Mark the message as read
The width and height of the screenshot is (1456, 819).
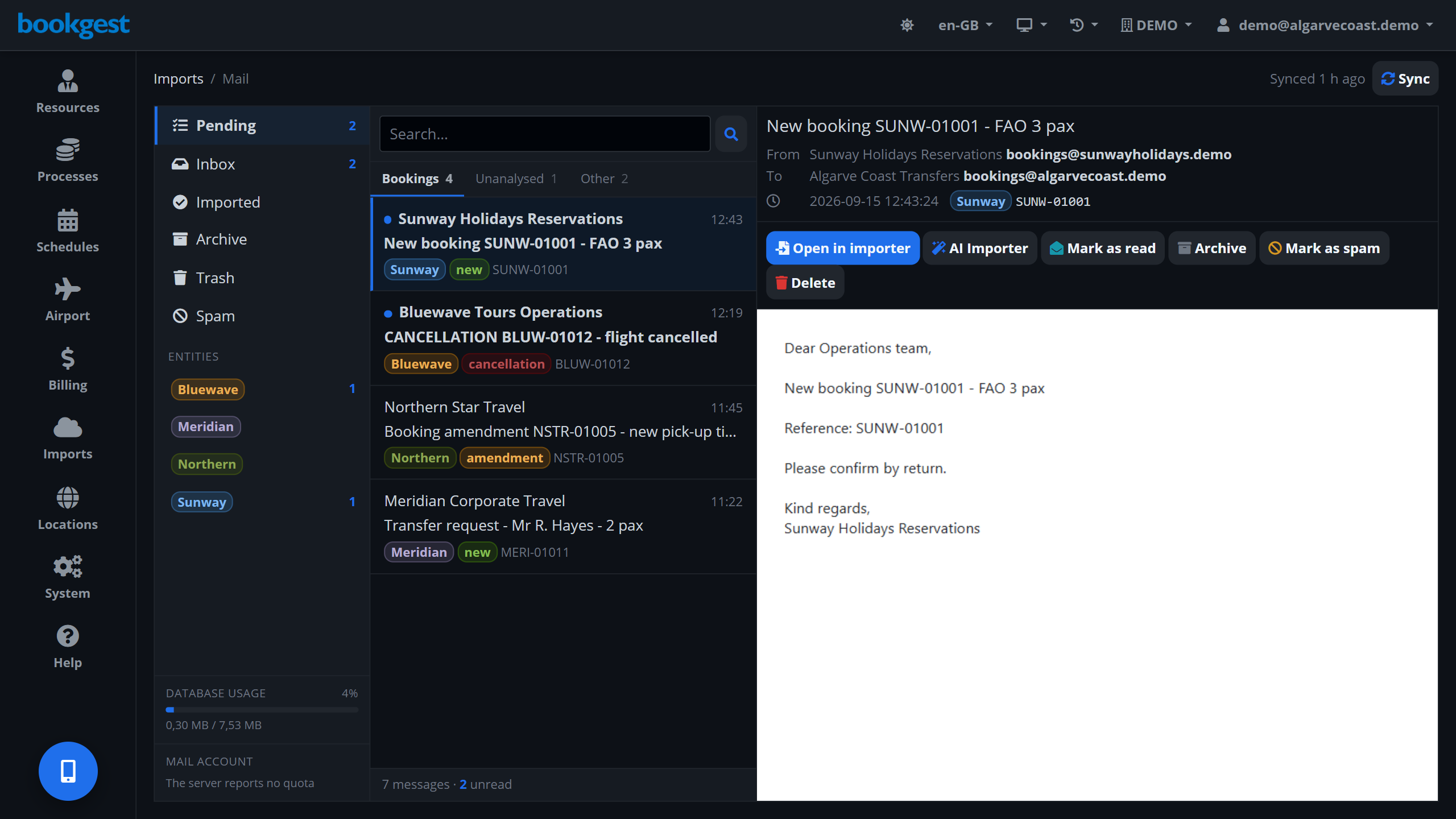point(1103,248)
